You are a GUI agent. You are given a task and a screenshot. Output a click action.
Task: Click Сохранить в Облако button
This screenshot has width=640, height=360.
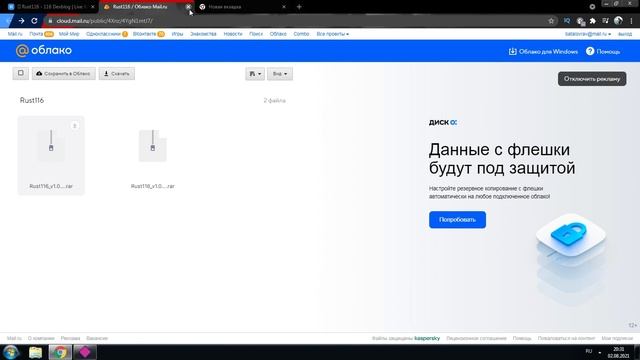pos(64,73)
